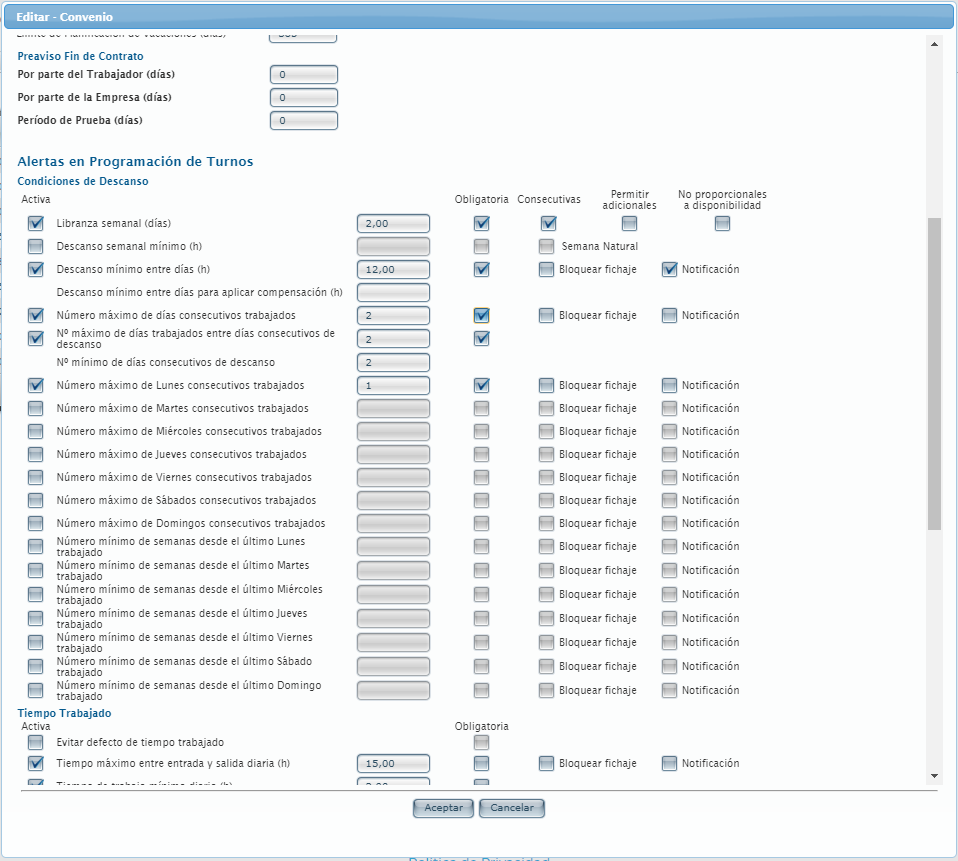Image resolution: width=958 pixels, height=861 pixels.
Task: Activate Número máximo de Martes consecutivos trabajados
Action: coord(36,408)
